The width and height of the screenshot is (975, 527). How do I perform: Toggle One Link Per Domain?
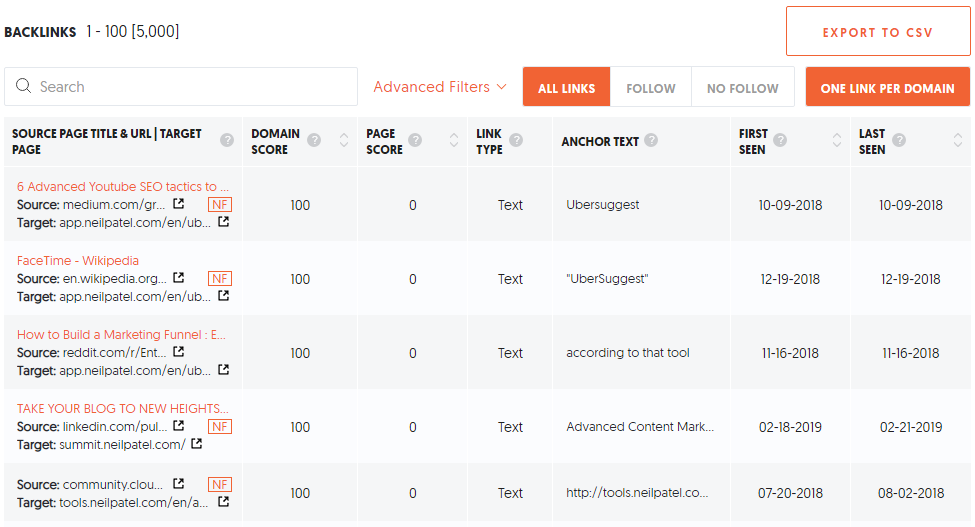[x=887, y=87]
